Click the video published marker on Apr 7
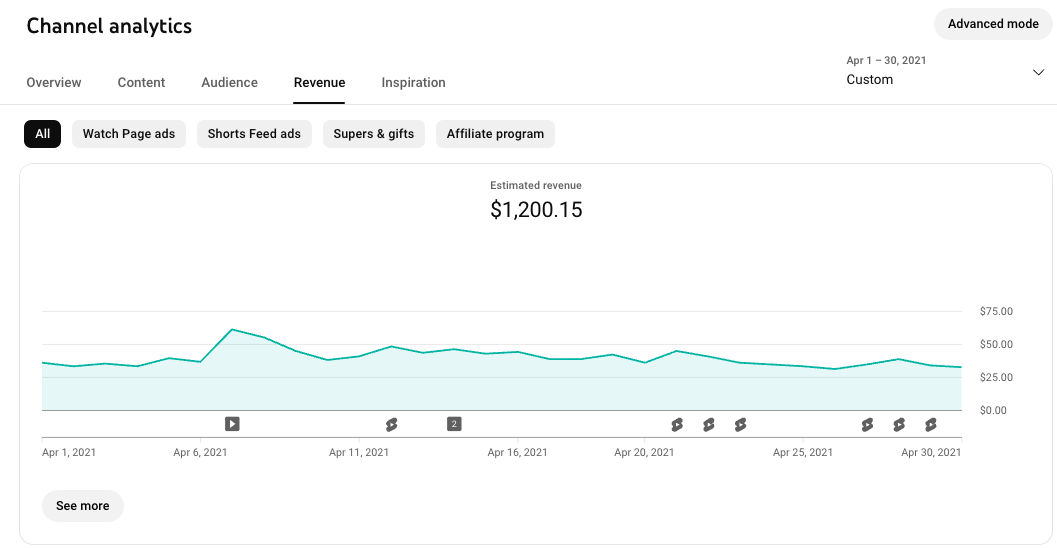 click(x=232, y=424)
